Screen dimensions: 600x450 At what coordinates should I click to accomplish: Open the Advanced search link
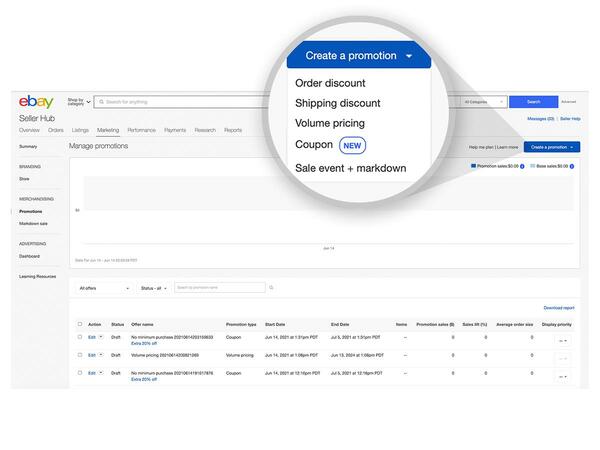(x=569, y=102)
